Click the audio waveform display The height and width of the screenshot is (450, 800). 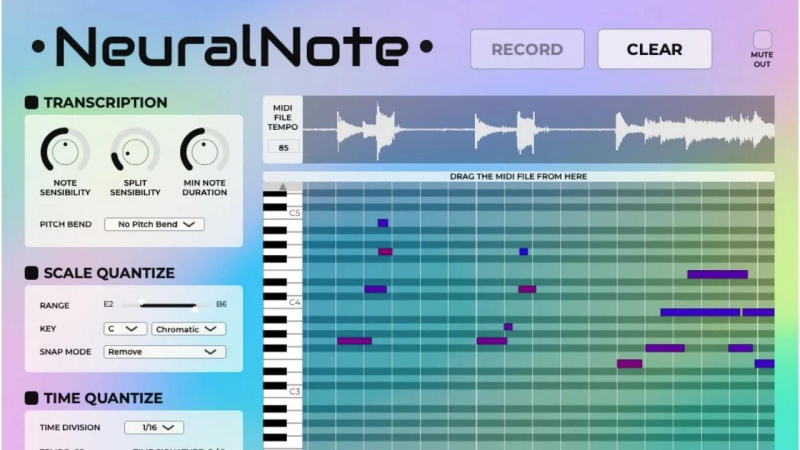click(538, 130)
